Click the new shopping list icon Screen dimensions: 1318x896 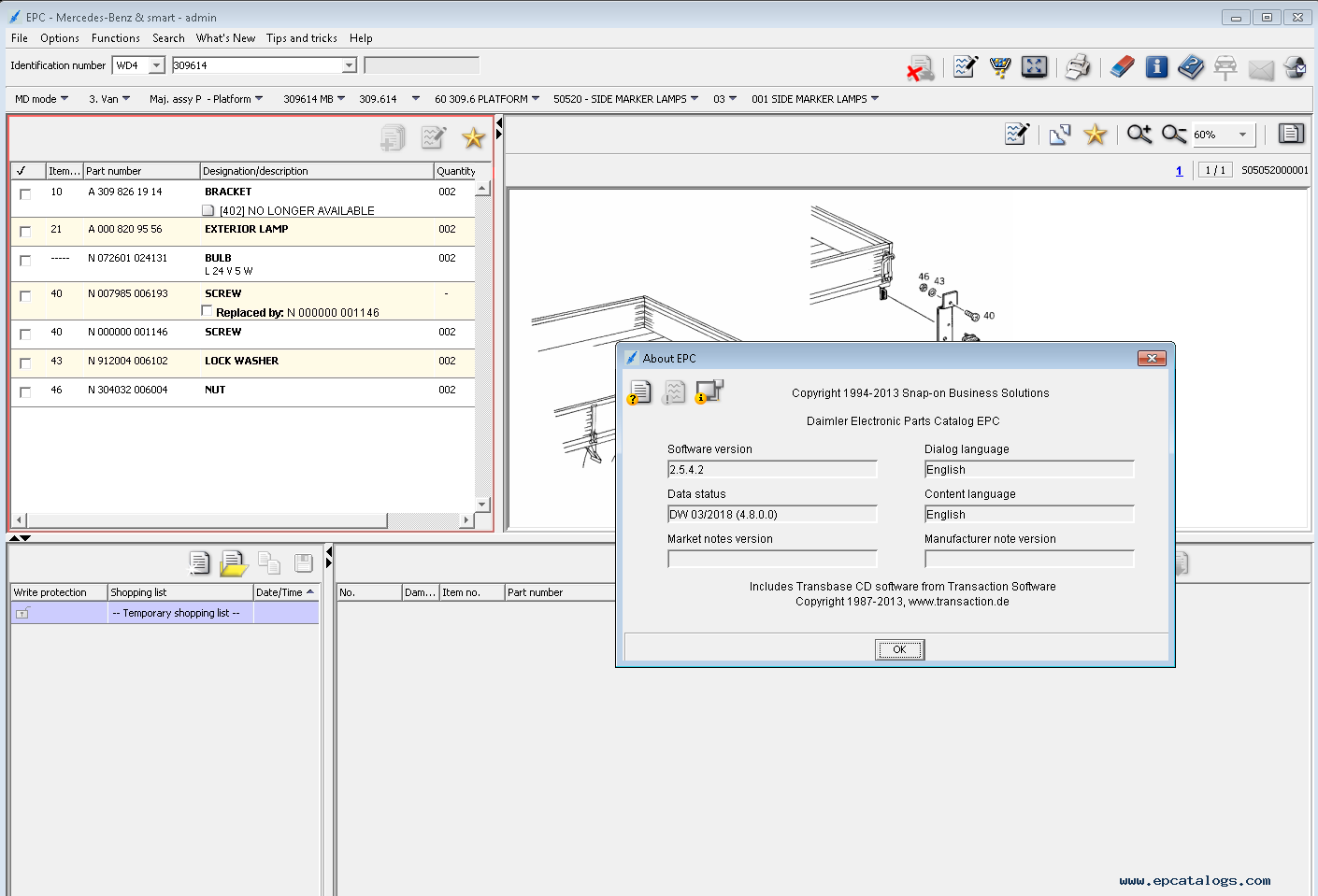click(198, 562)
